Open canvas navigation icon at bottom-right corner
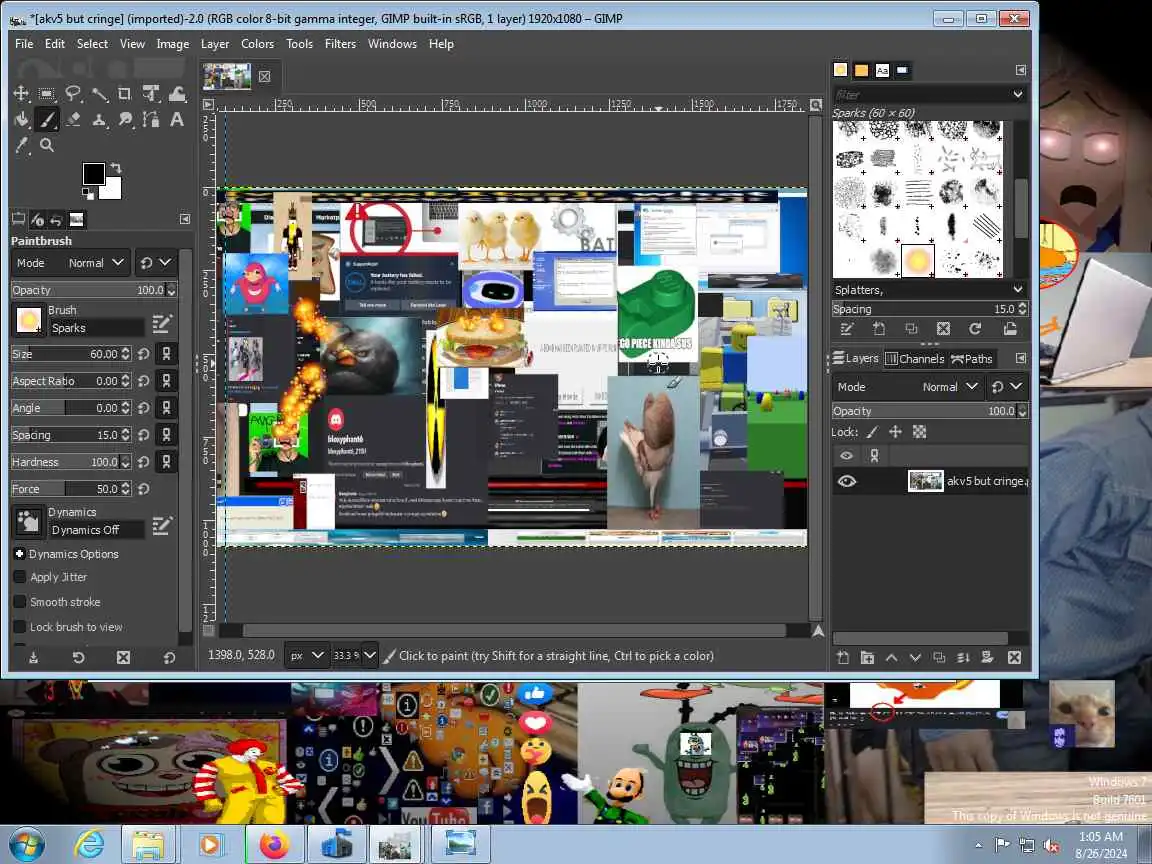The width and height of the screenshot is (1152, 864). (817, 631)
